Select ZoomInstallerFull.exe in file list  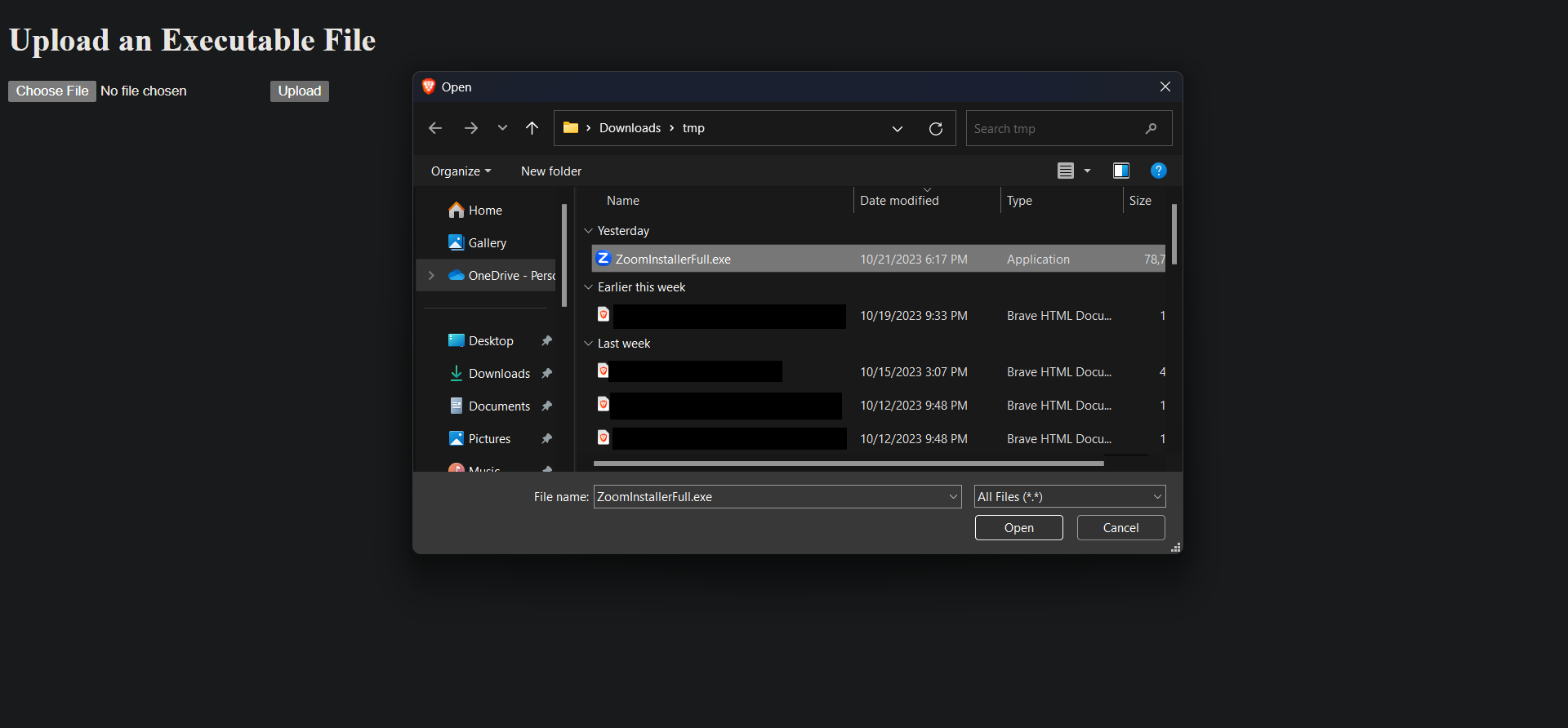879,259
